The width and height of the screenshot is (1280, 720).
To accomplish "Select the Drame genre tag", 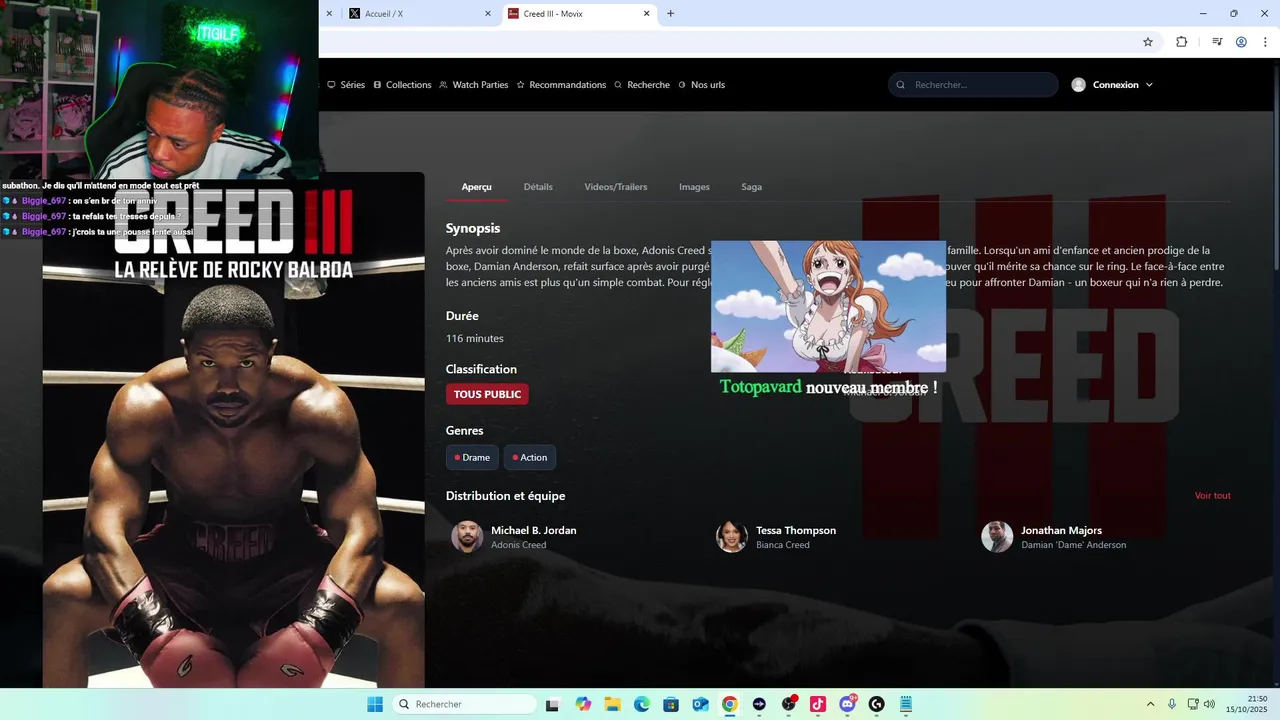I will [472, 457].
